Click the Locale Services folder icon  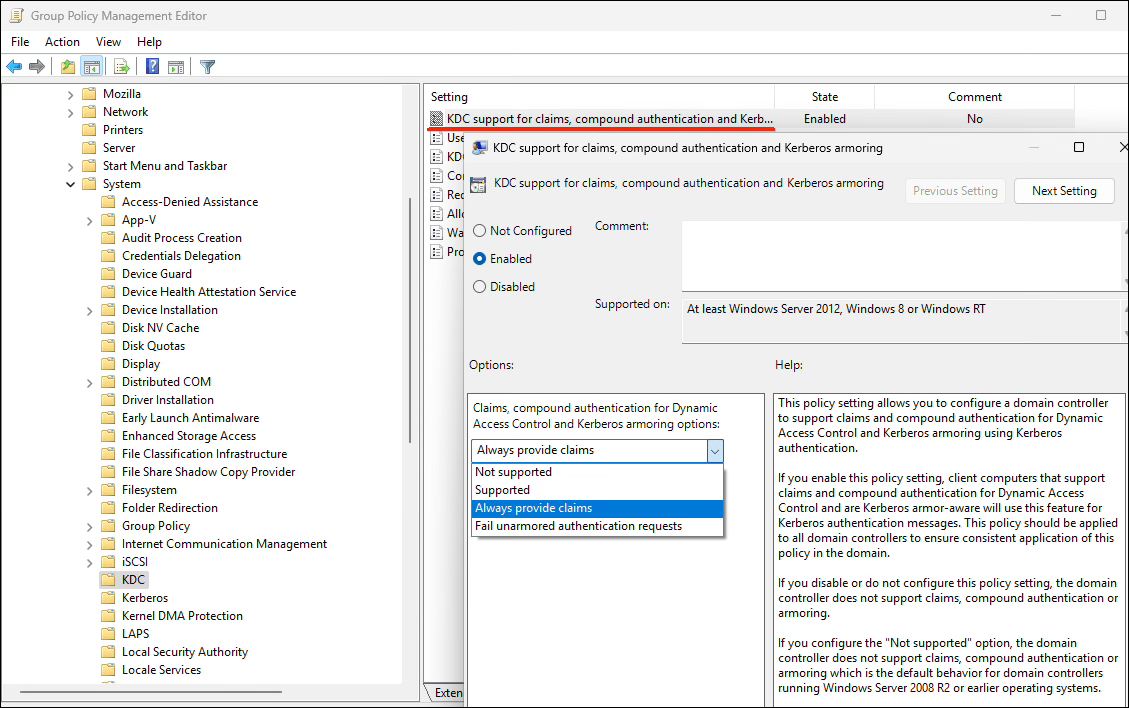tap(108, 670)
